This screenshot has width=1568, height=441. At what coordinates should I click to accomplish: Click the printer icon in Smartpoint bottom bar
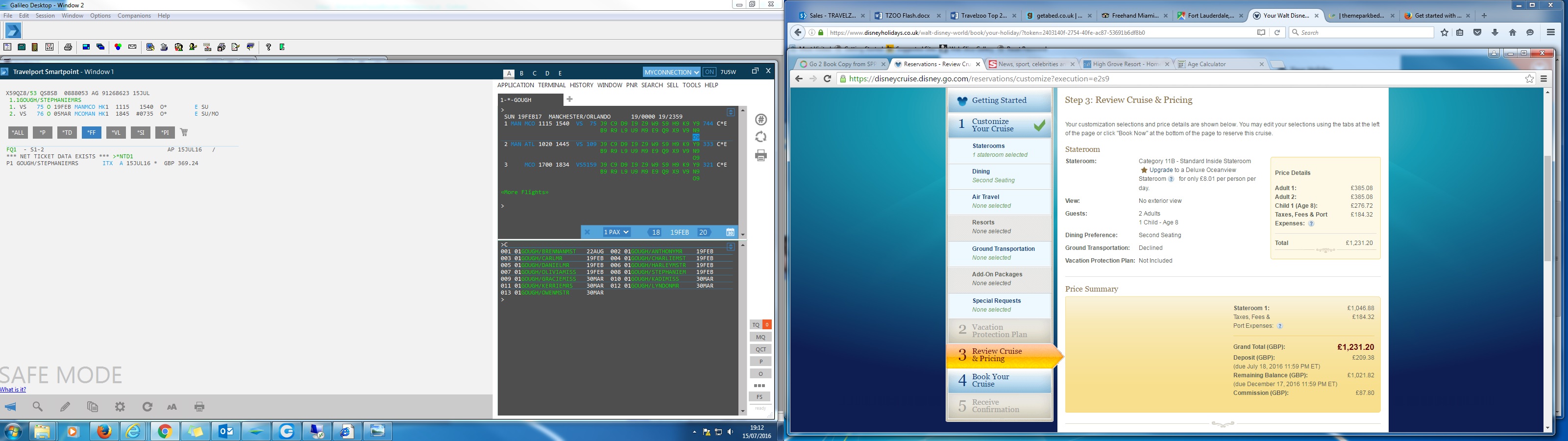[x=199, y=407]
